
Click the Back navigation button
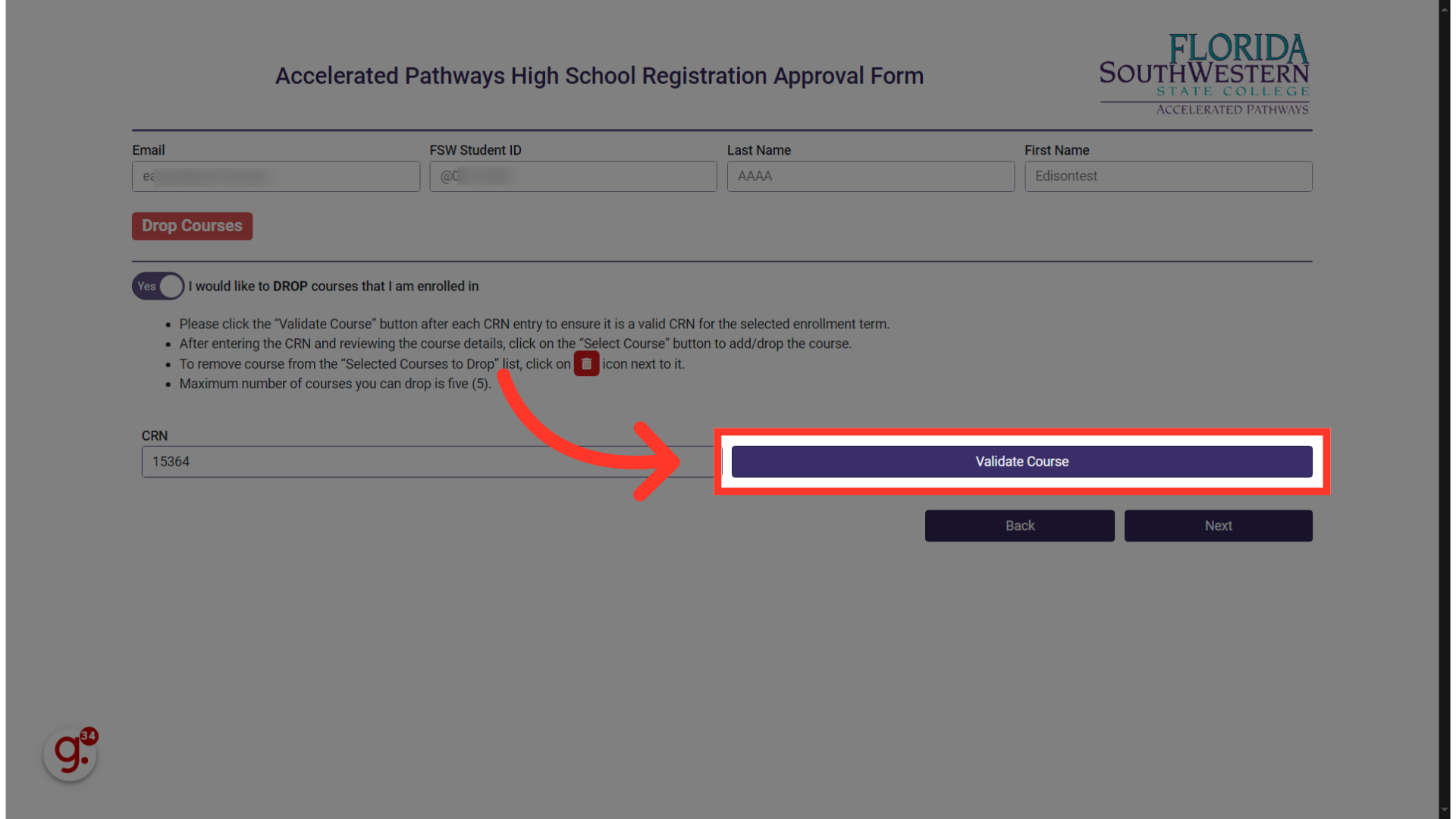pos(1019,525)
